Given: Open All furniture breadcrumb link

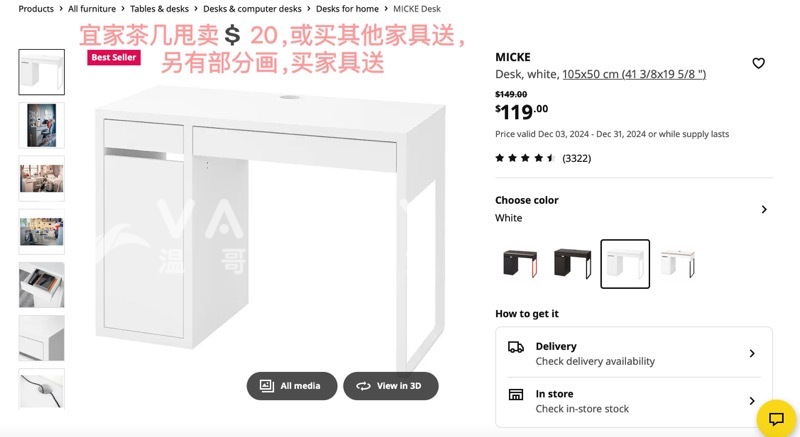Looking at the screenshot, I should tap(92, 9).
